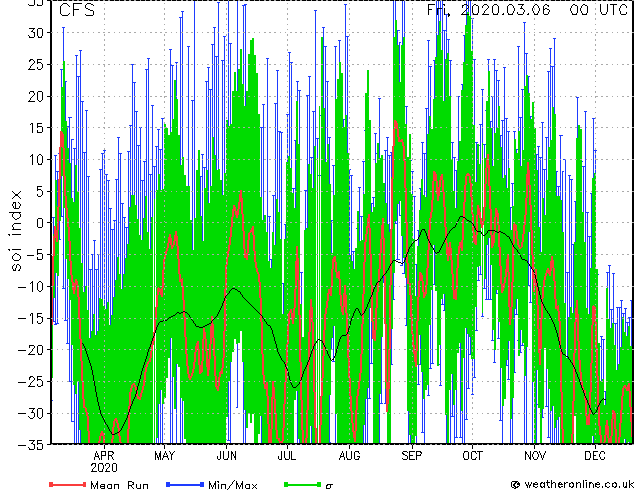The image size is (634, 490).
Task: Click the weatheronline.co.uk copyright text
Action: 572,484
